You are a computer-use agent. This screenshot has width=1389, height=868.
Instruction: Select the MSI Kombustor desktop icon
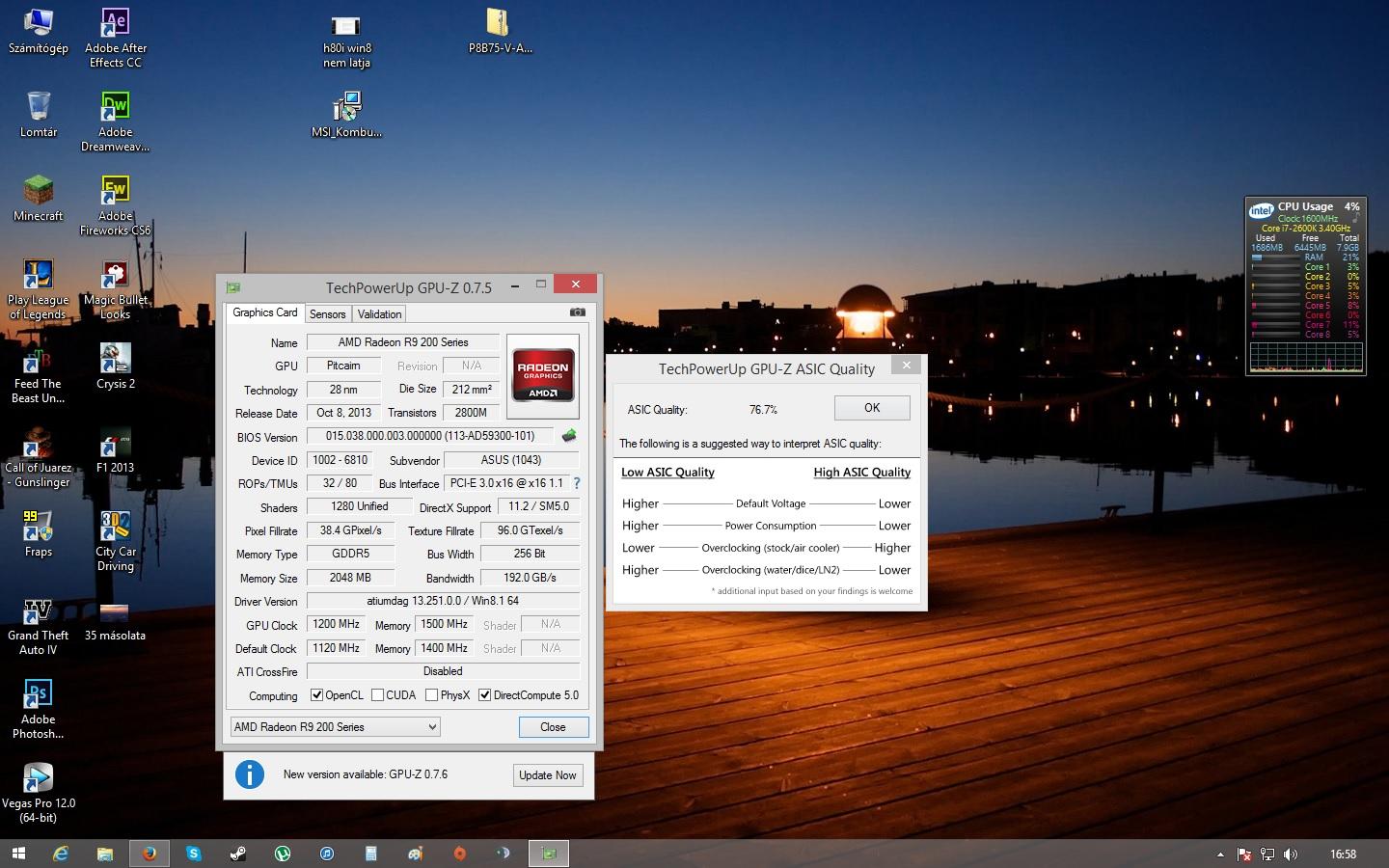346,115
